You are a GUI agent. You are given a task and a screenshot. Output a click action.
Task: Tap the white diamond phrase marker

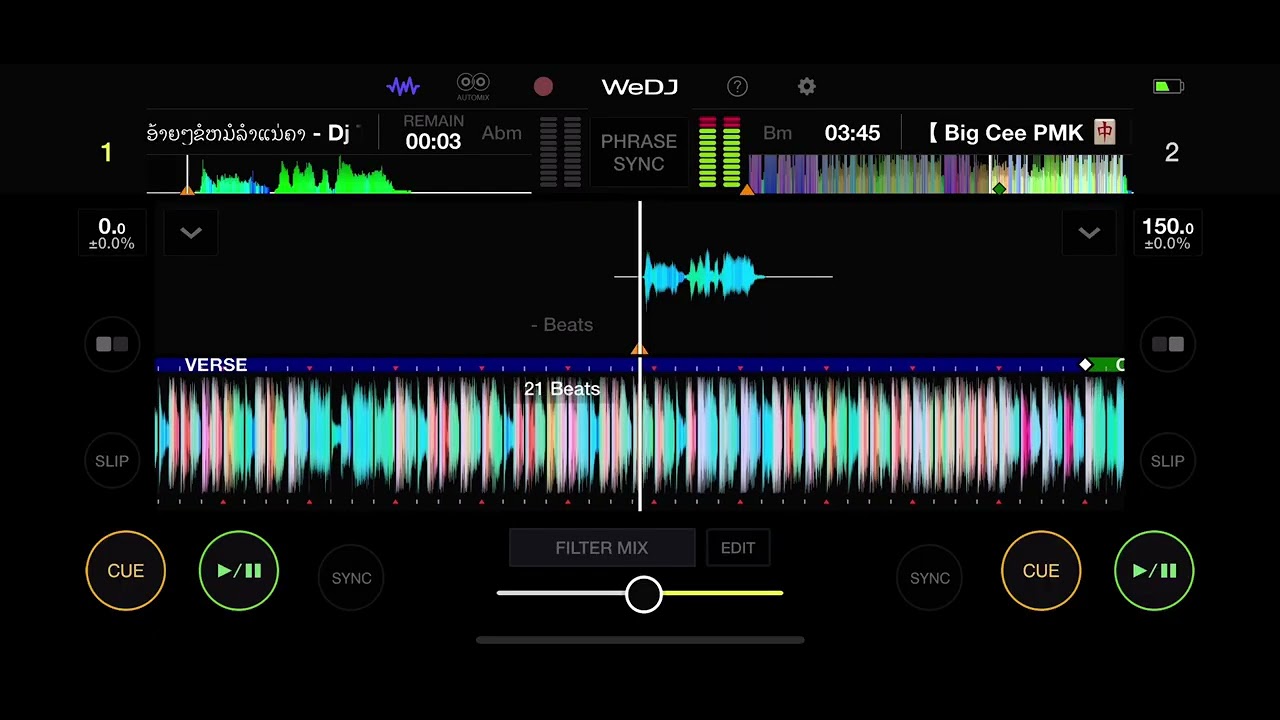pos(1086,365)
